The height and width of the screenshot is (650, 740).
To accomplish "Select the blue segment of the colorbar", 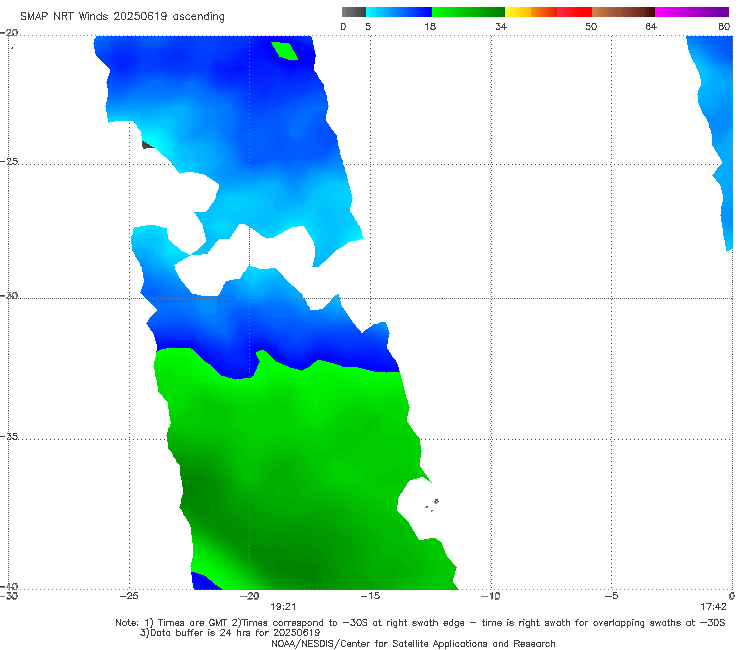I will (x=399, y=12).
